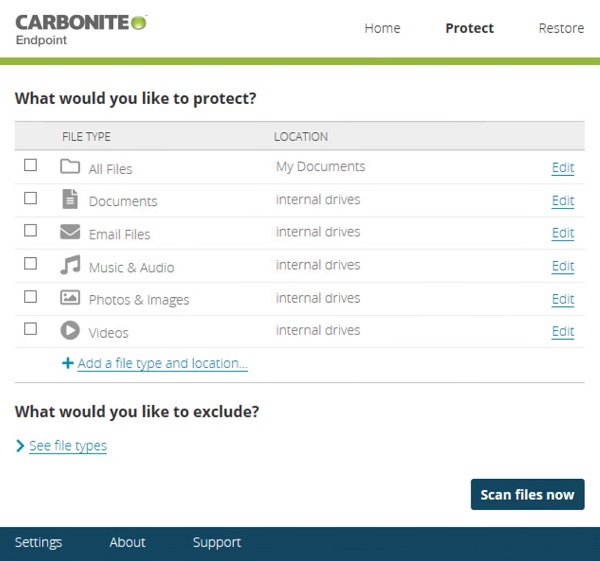600x561 pixels.
Task: Expand the See file types chevron
Action: coord(20,446)
